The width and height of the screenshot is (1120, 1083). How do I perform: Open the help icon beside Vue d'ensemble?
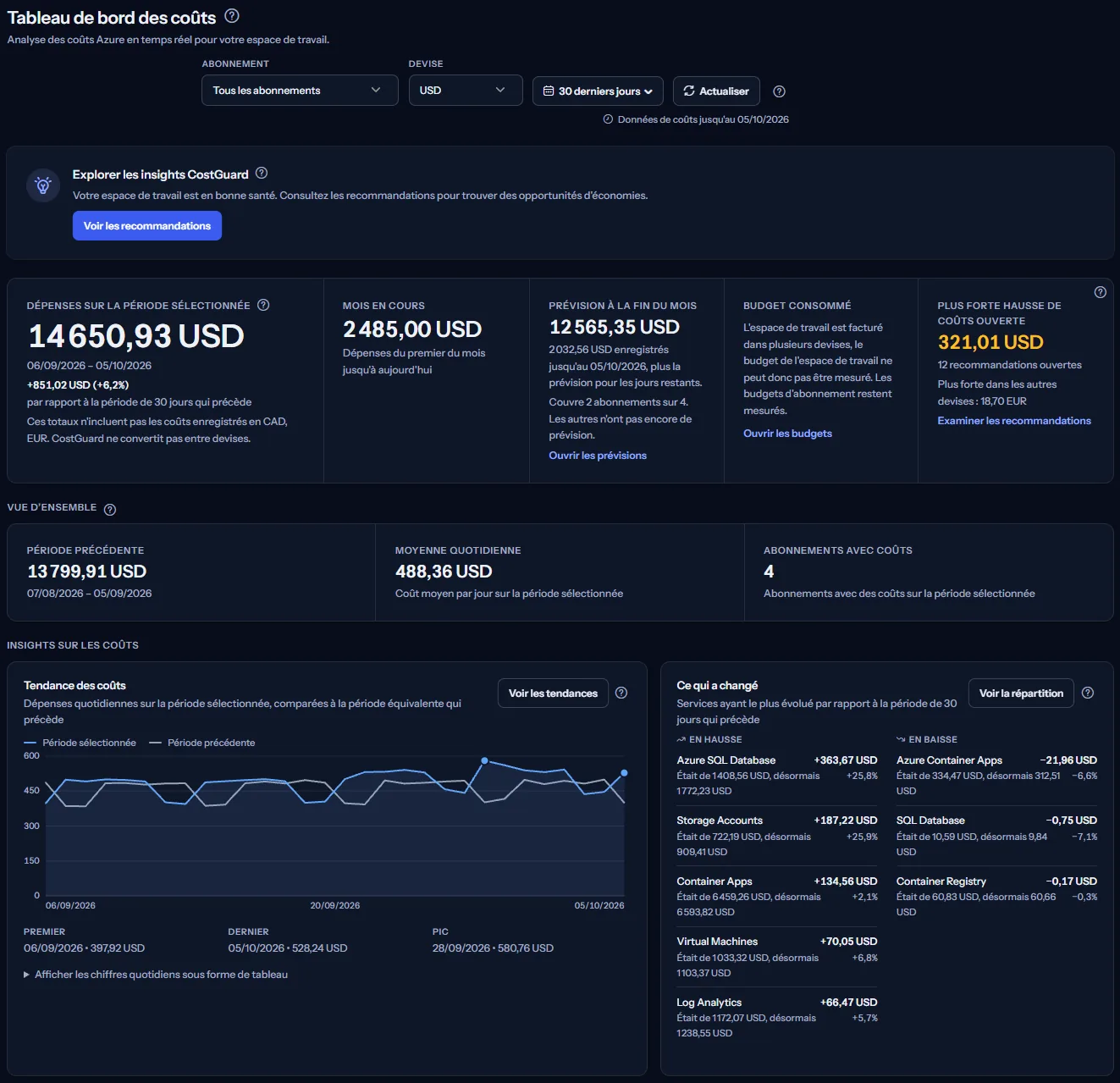tap(110, 509)
